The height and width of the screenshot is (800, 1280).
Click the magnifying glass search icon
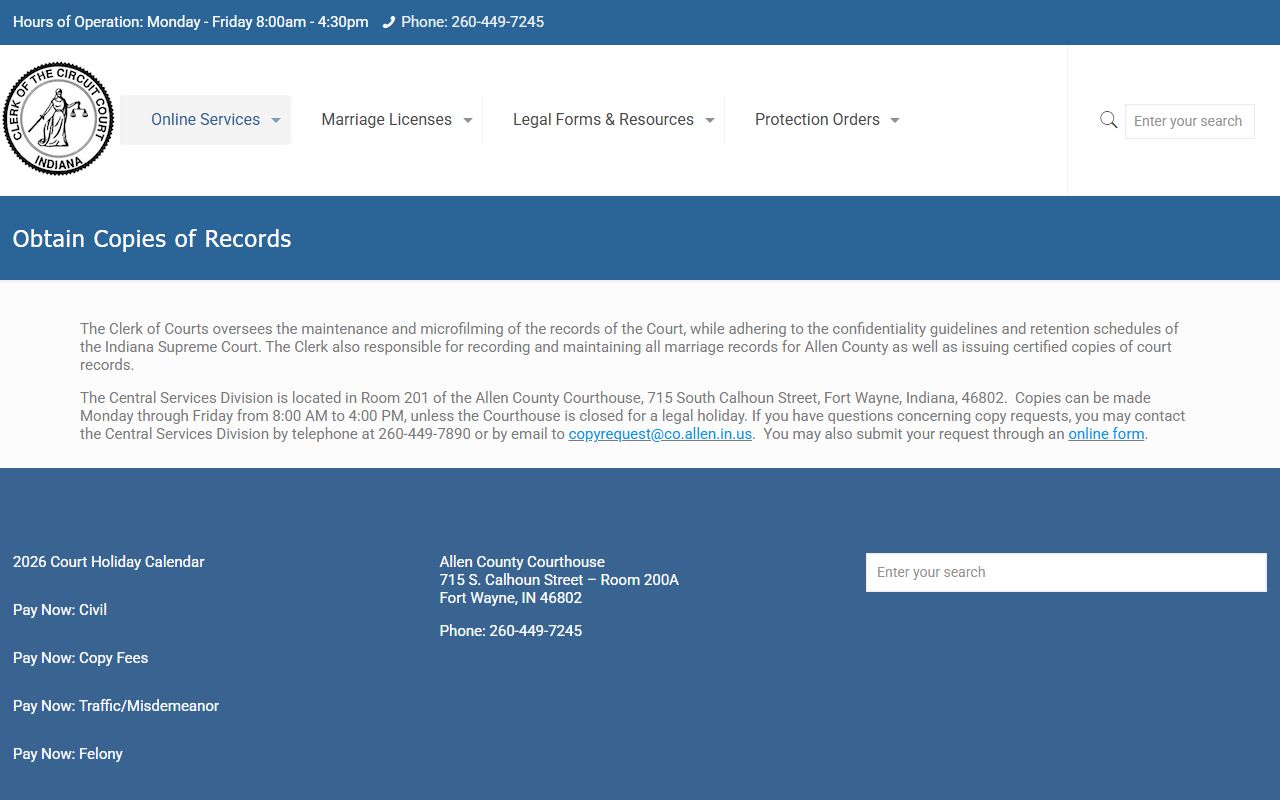(x=1108, y=120)
